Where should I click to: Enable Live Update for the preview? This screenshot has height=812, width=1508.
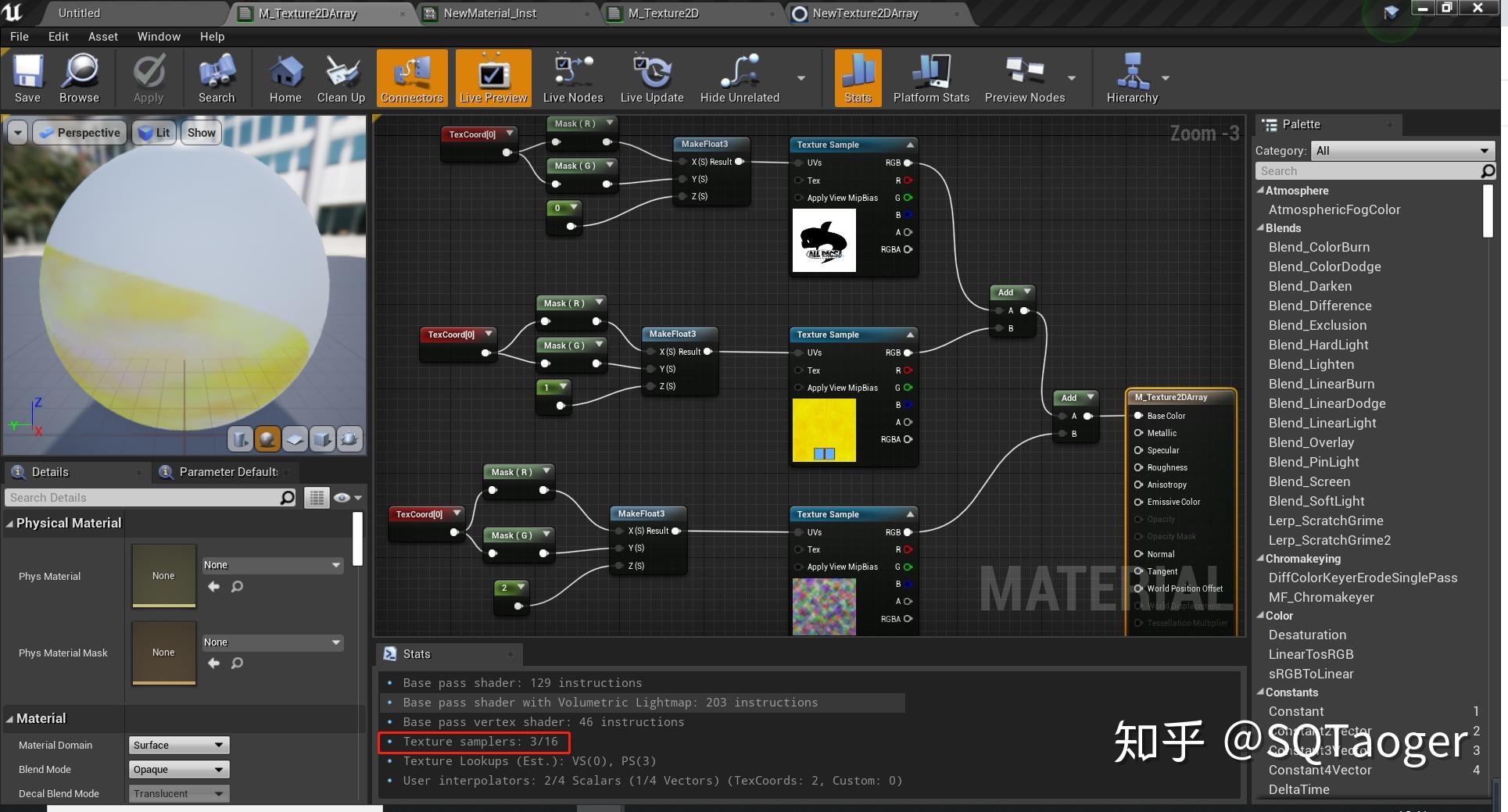[x=651, y=77]
